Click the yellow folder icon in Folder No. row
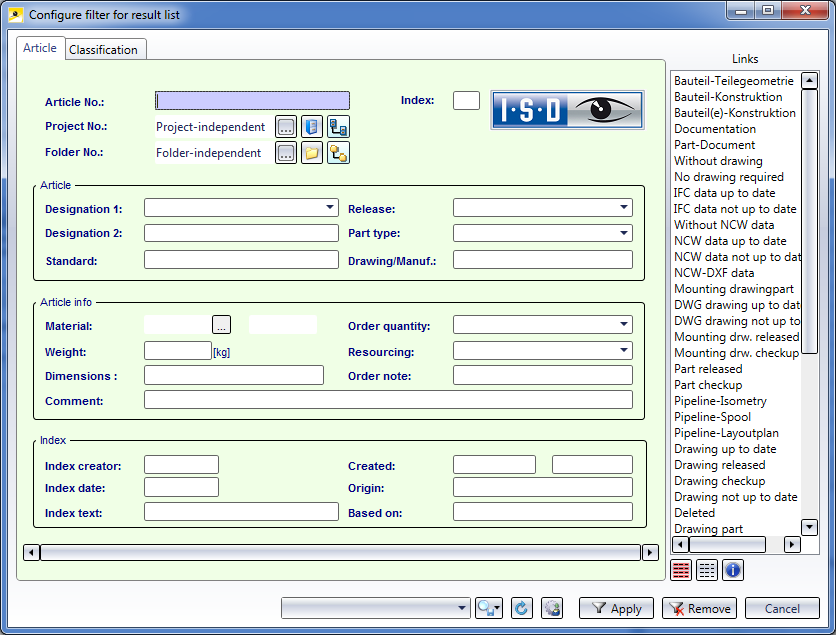Image resolution: width=836 pixels, height=635 pixels. point(312,153)
